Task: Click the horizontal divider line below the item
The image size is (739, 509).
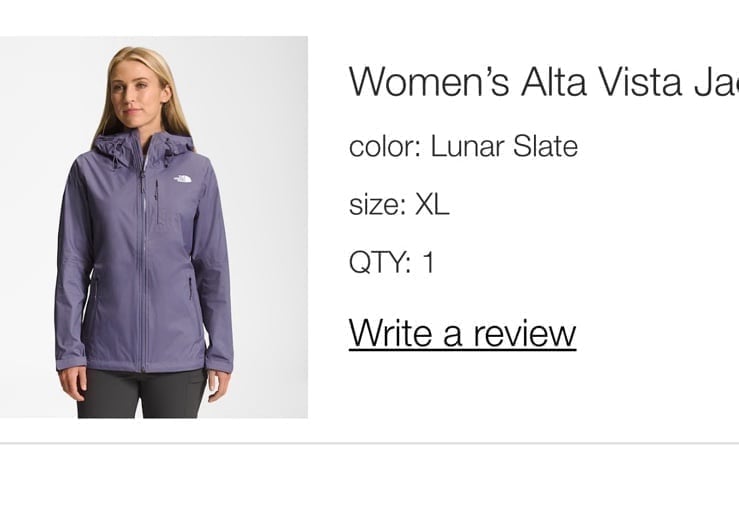Action: point(370,443)
